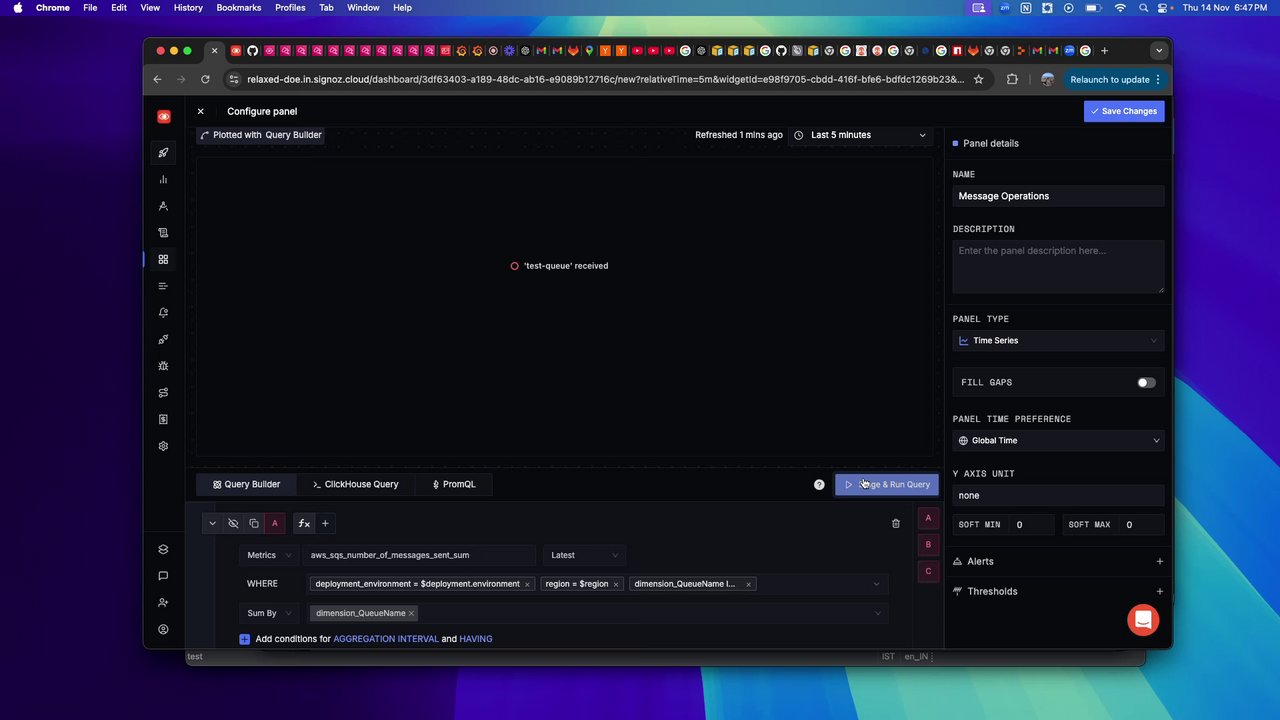The image size is (1280, 720).
Task: Expand the WHERE filter dropdown arrow
Action: 877,584
